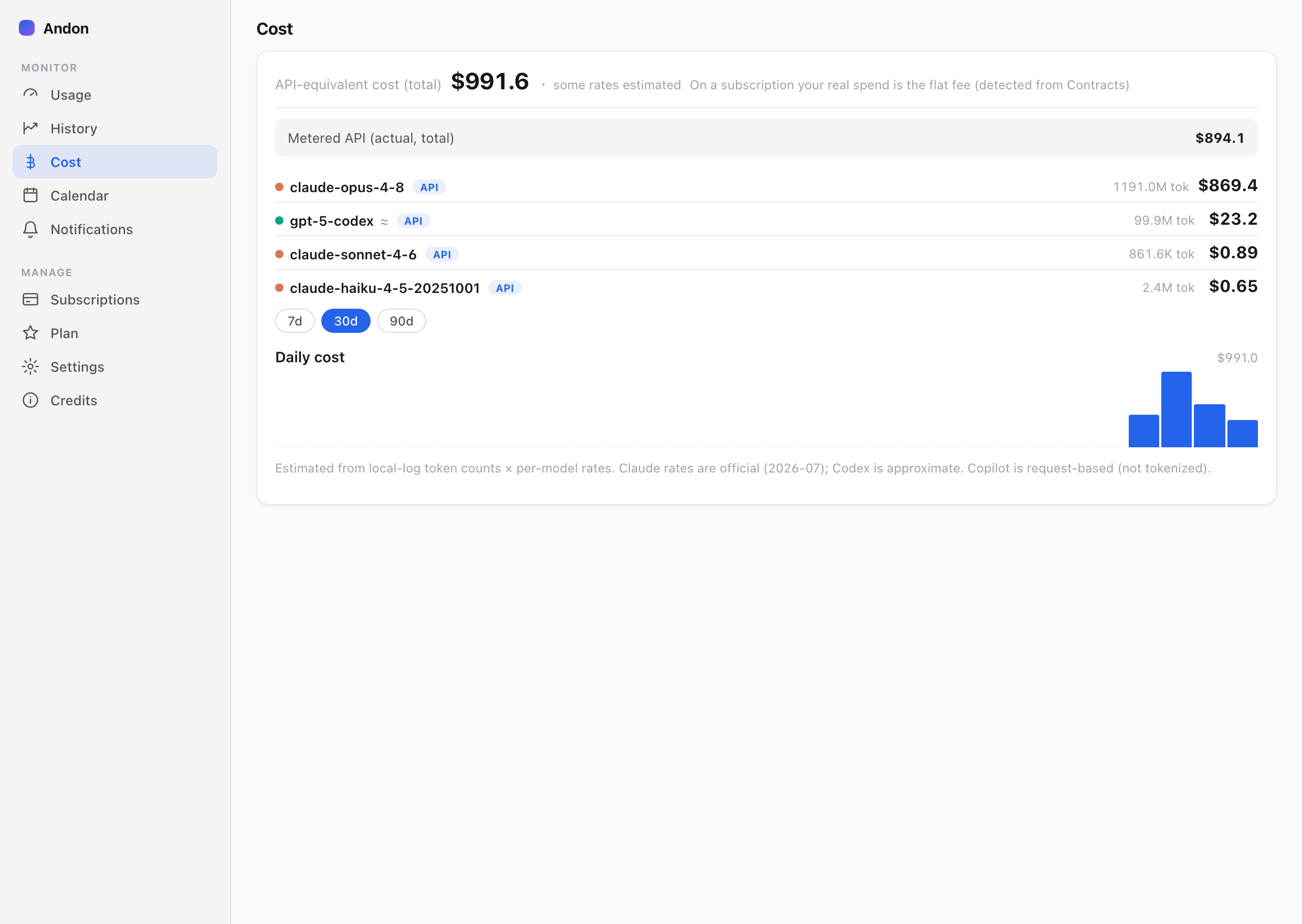
Task: Select the 30d range pill
Action: (x=346, y=321)
